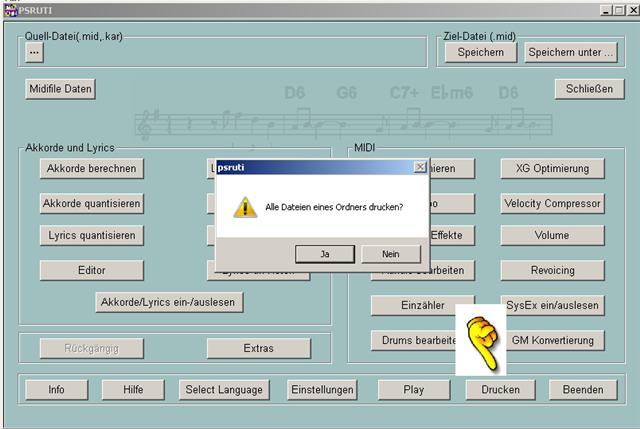640x429 pixels.
Task: Click the Schließen button
Action: (x=589, y=89)
